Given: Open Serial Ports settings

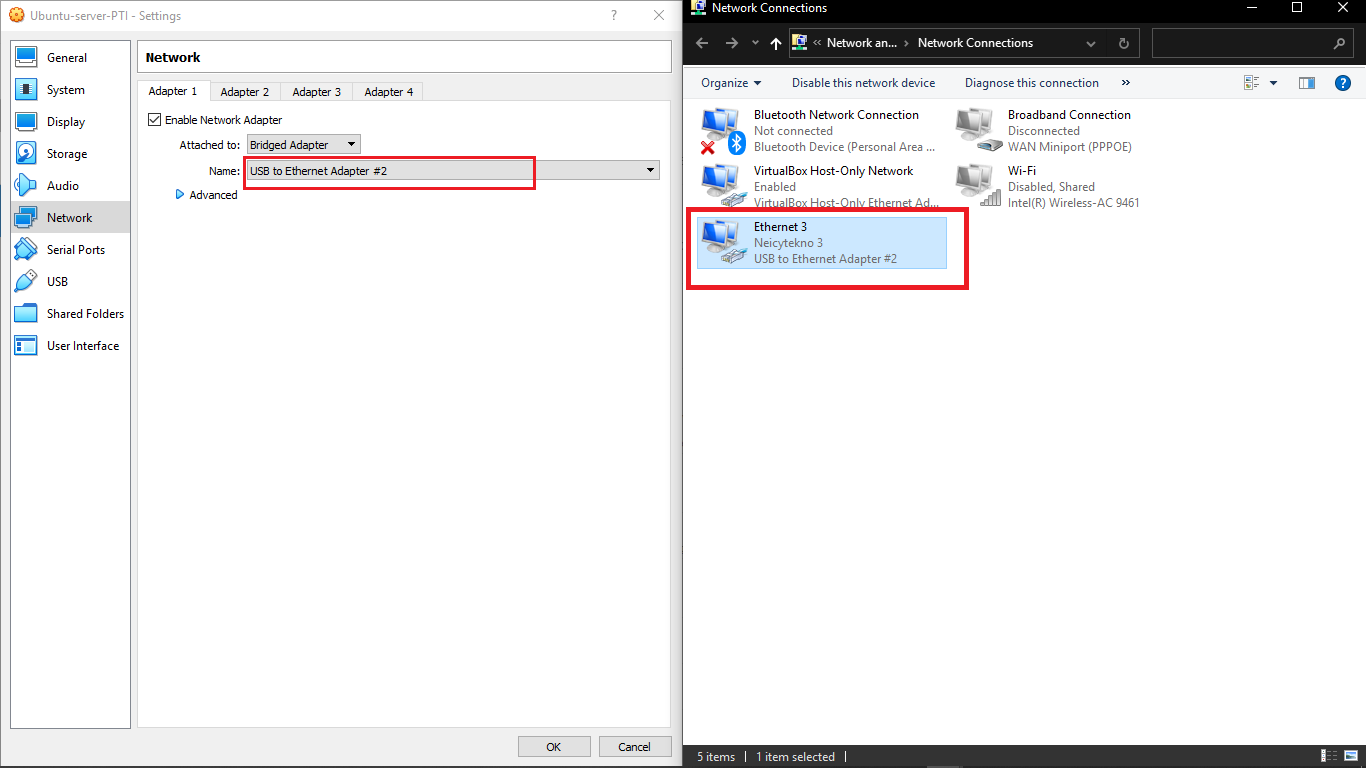Looking at the screenshot, I should pyautogui.click(x=70, y=250).
